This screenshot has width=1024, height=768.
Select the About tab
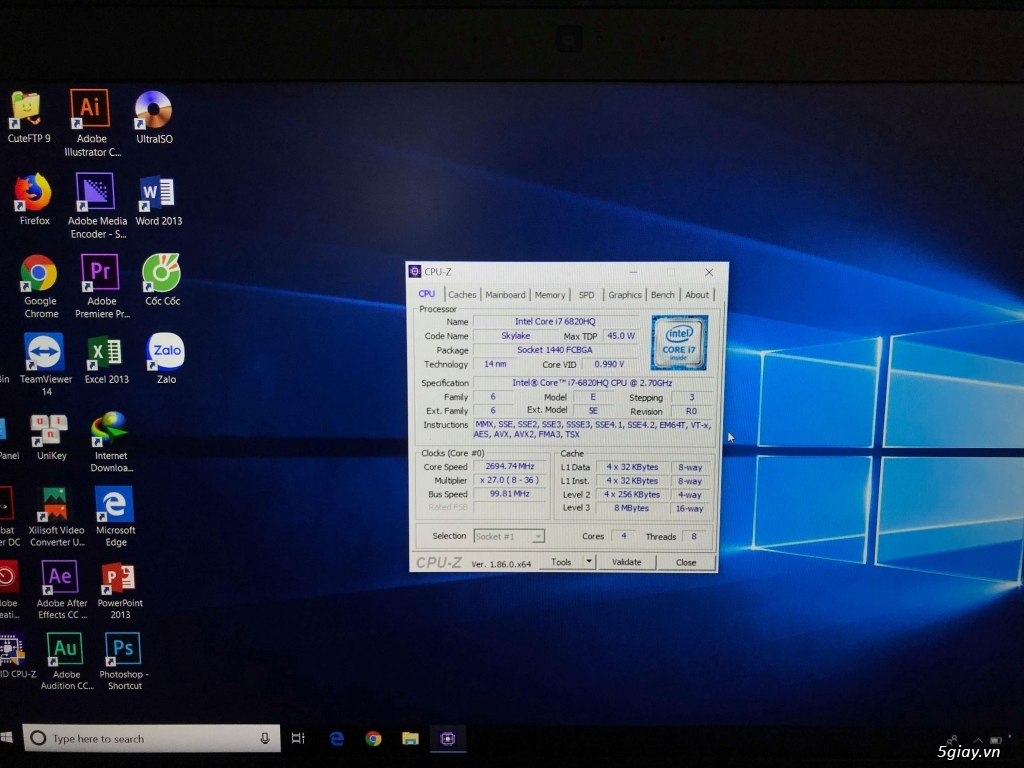pos(697,295)
